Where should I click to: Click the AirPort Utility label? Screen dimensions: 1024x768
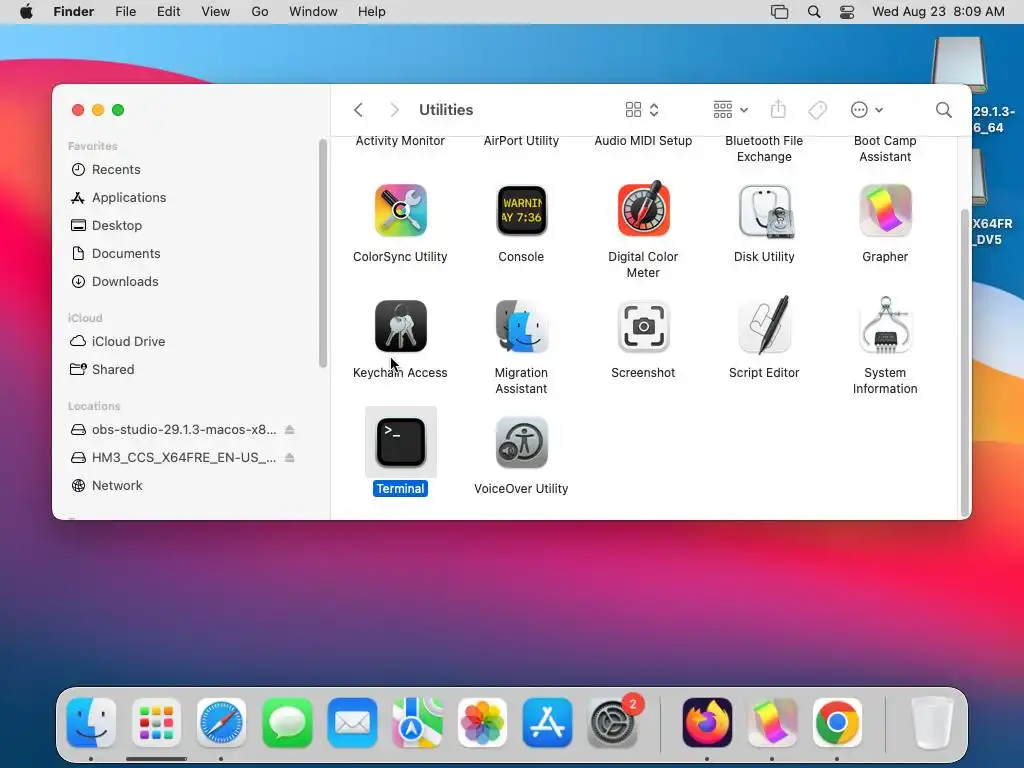click(x=521, y=141)
